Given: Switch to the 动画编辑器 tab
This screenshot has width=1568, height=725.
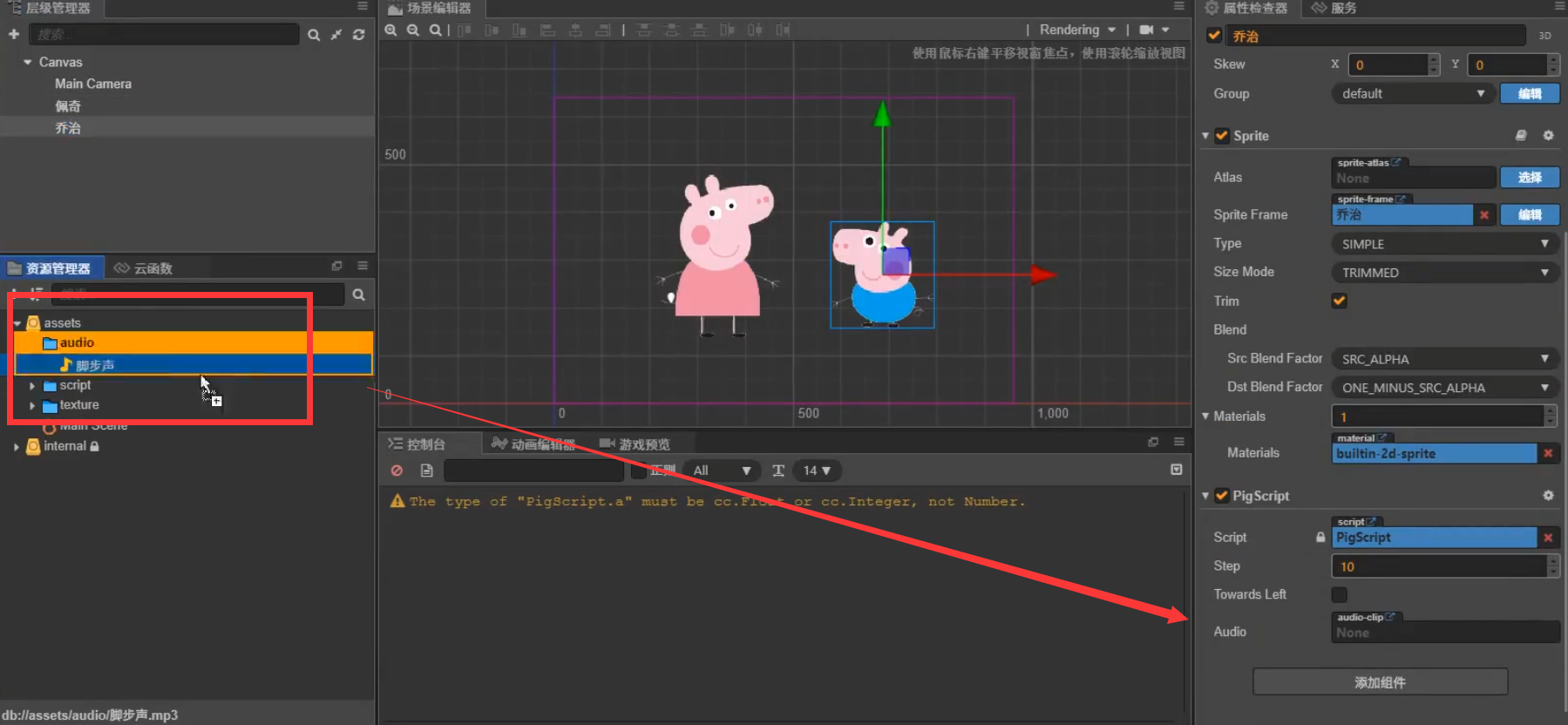Looking at the screenshot, I should (x=533, y=444).
